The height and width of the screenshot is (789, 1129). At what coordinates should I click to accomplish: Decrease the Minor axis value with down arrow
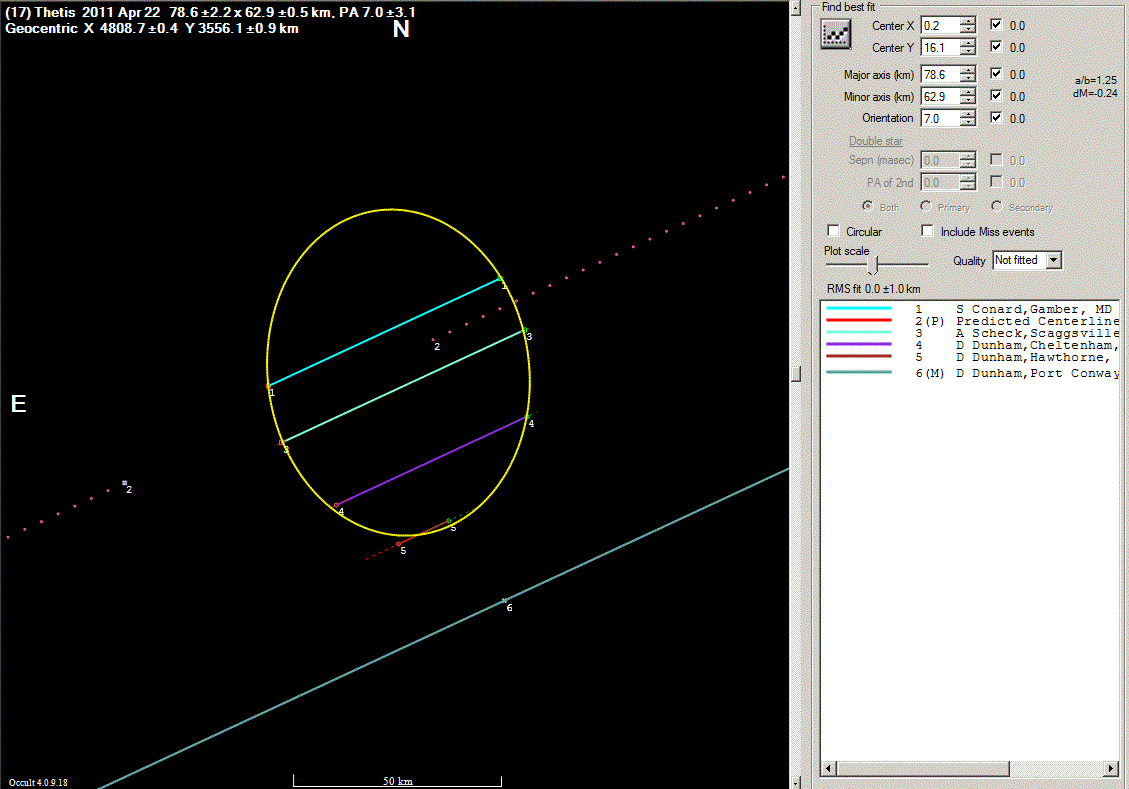click(x=968, y=101)
